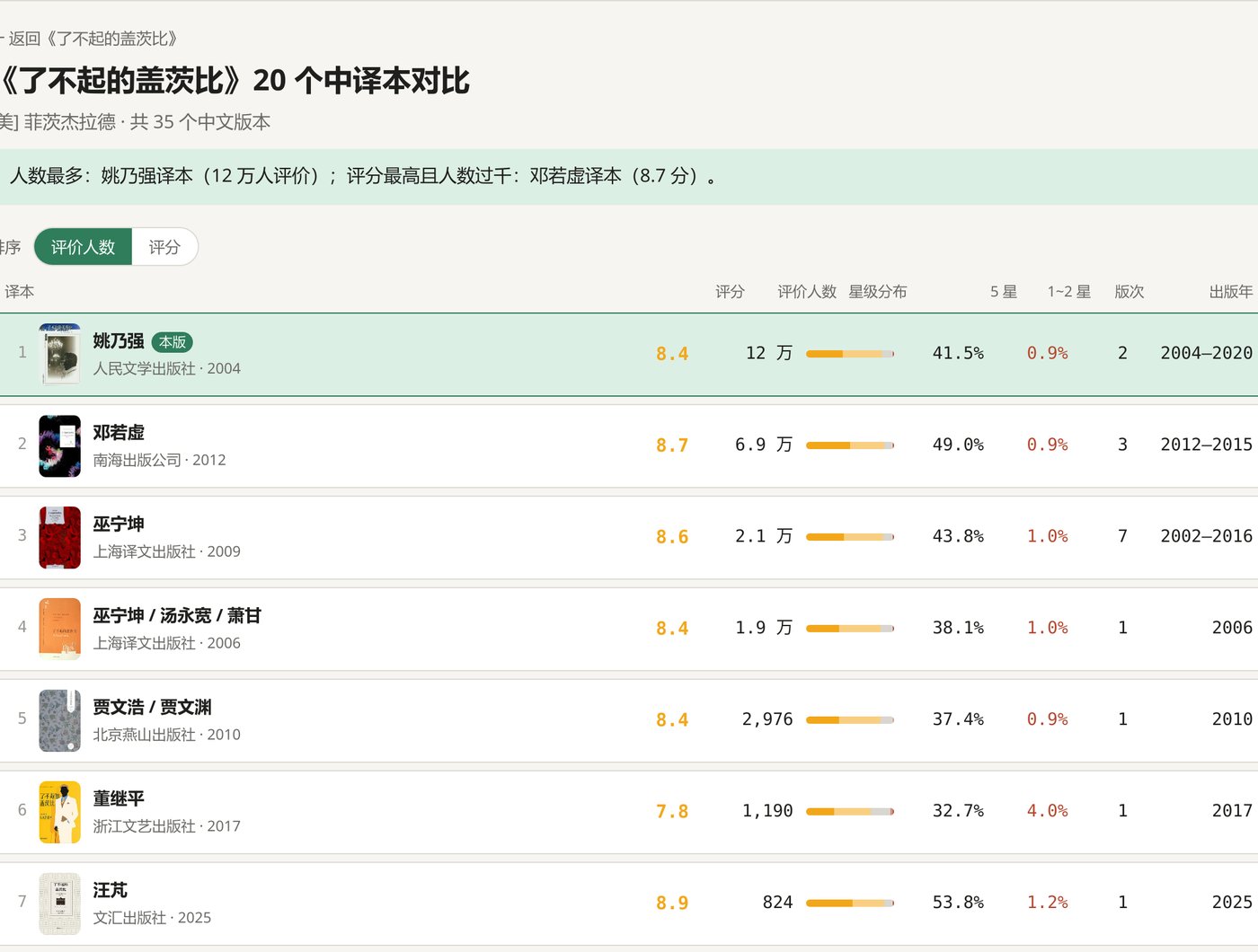This screenshot has width=1258, height=952.
Task: Open 巫宁坤 / 汤永宽 / 萧甘 cover thumbnail
Action: (x=60, y=629)
